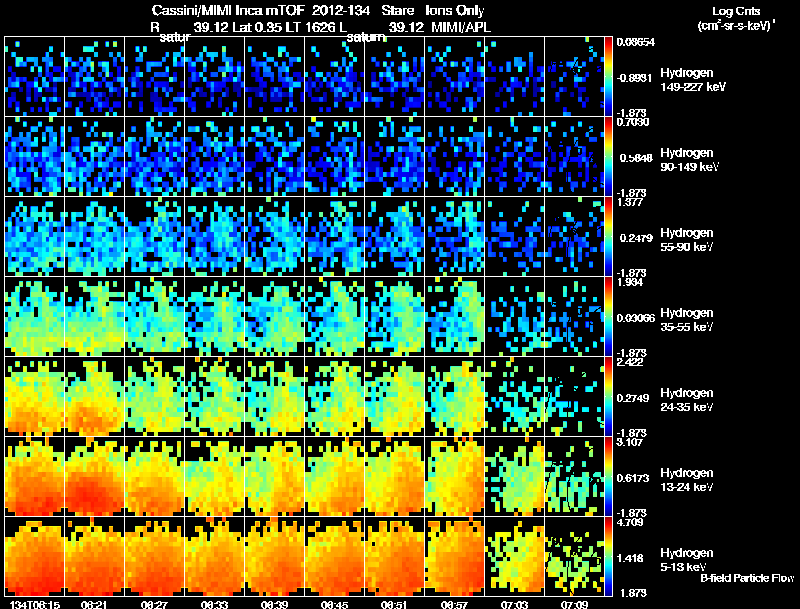Open the 5-13 keV panel at 06:21
800x609 pixels.
[94, 556]
